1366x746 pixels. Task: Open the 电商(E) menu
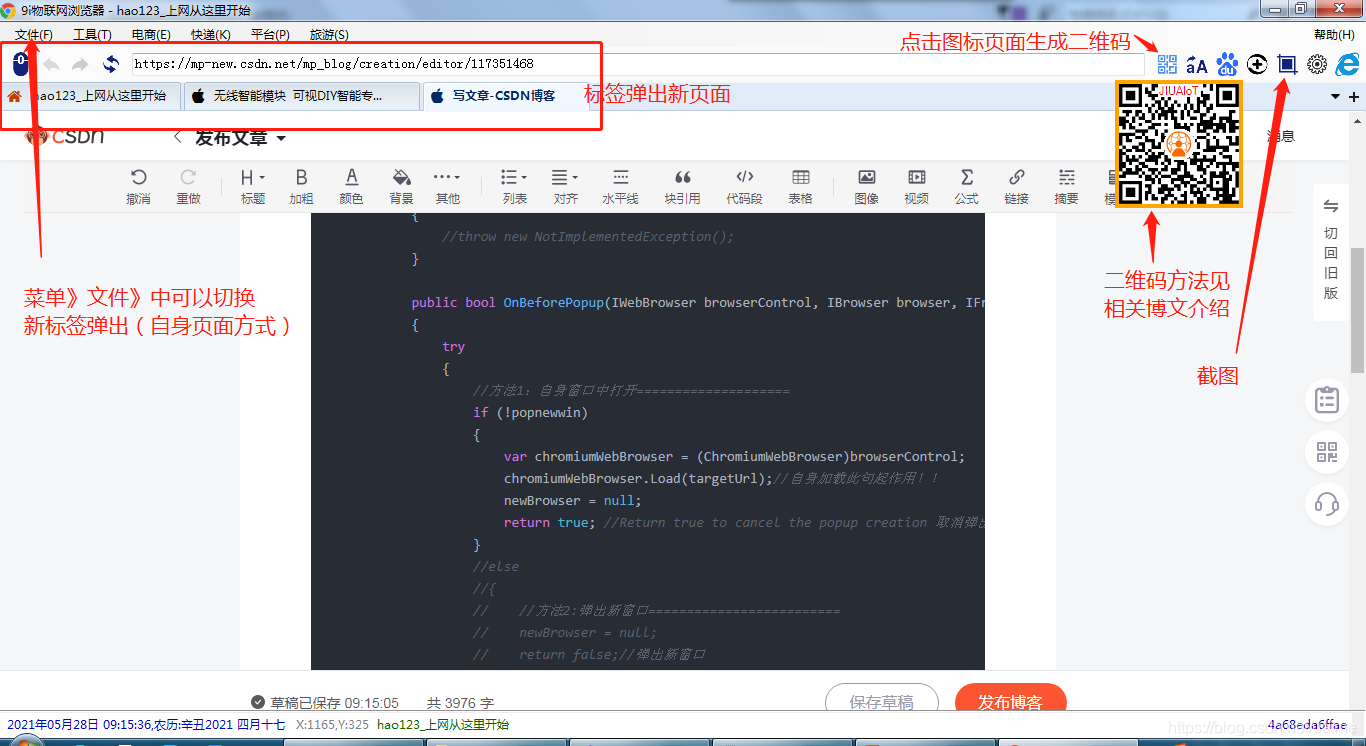click(x=151, y=34)
